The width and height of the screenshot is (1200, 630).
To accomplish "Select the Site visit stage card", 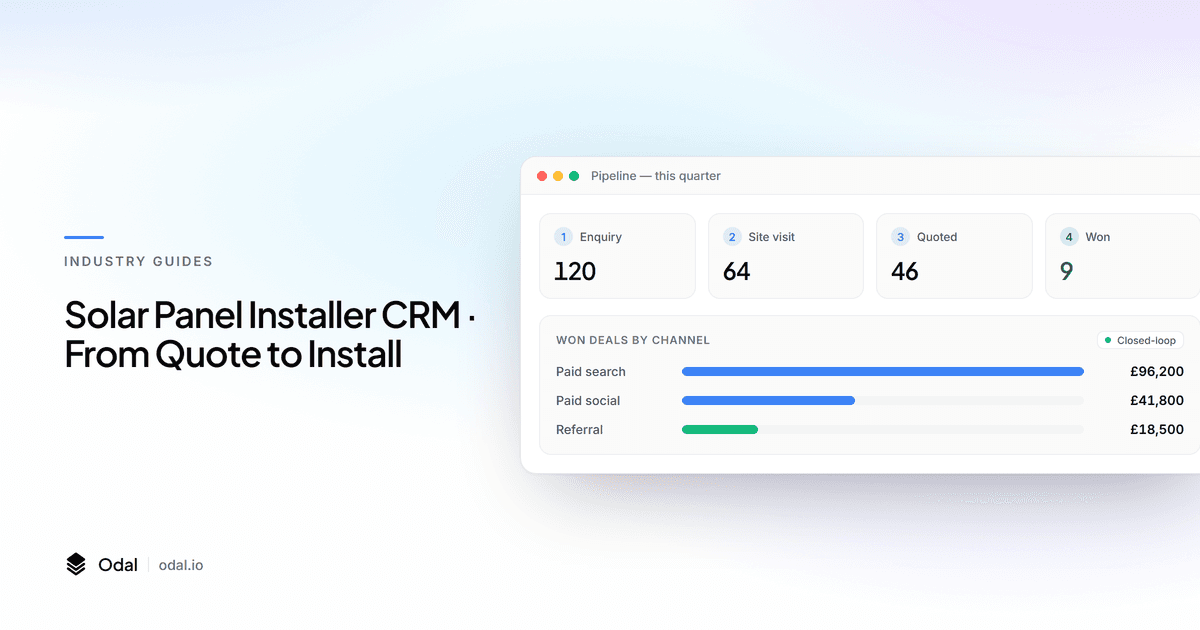I will [786, 256].
